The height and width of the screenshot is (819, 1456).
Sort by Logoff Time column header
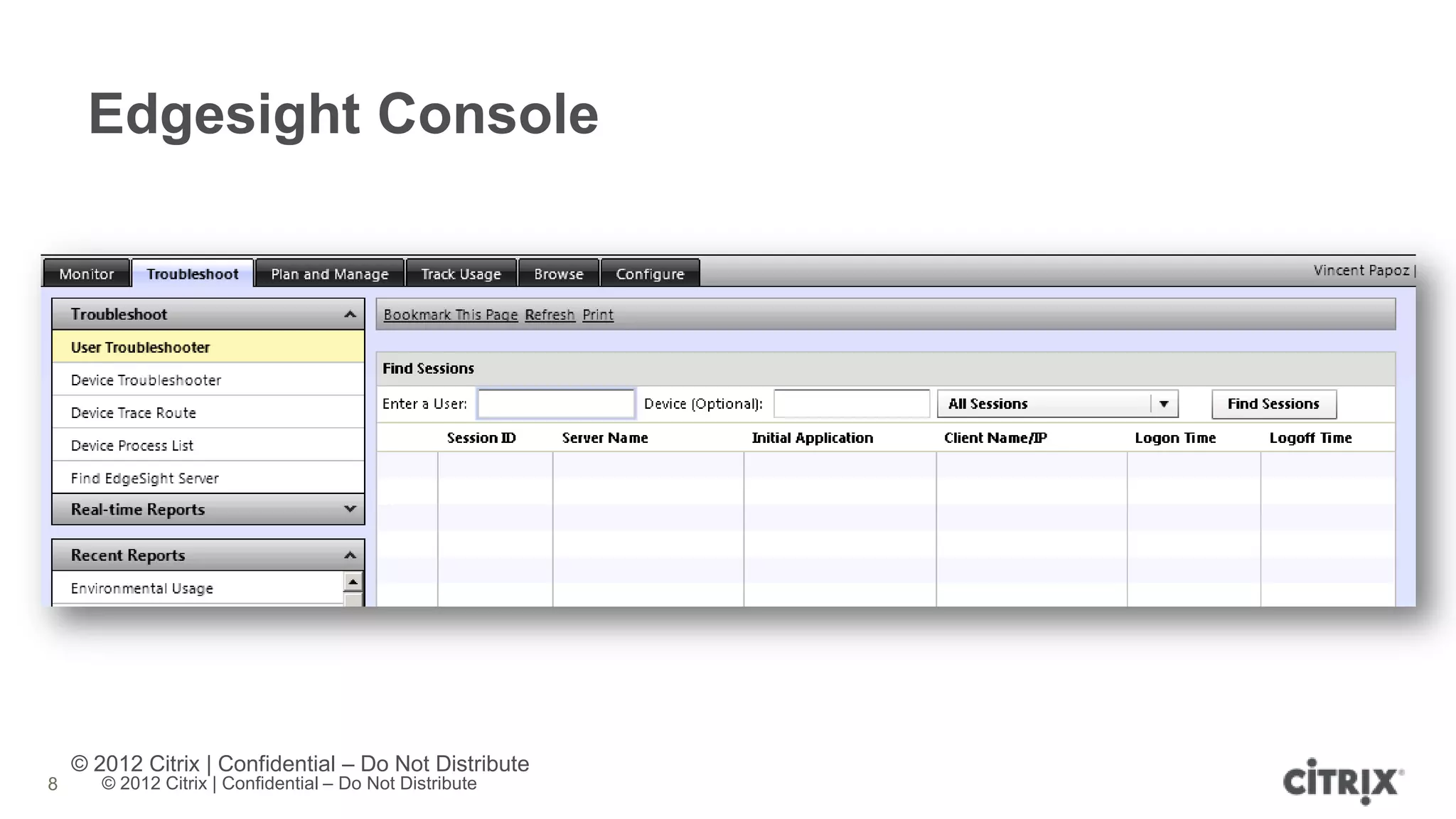pyautogui.click(x=1310, y=438)
